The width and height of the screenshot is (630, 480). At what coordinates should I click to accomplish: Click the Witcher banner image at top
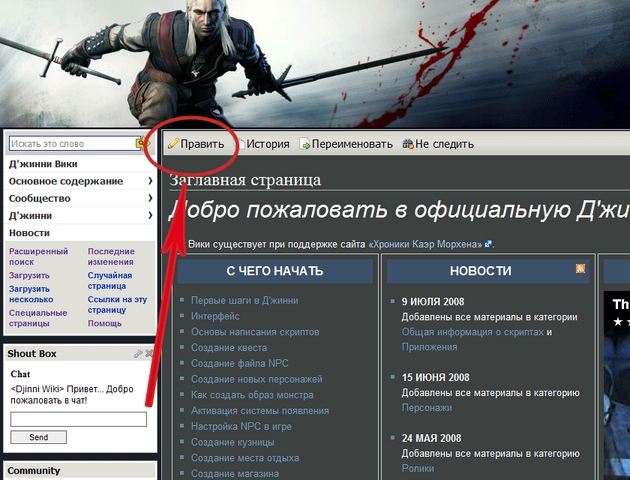pos(315,64)
